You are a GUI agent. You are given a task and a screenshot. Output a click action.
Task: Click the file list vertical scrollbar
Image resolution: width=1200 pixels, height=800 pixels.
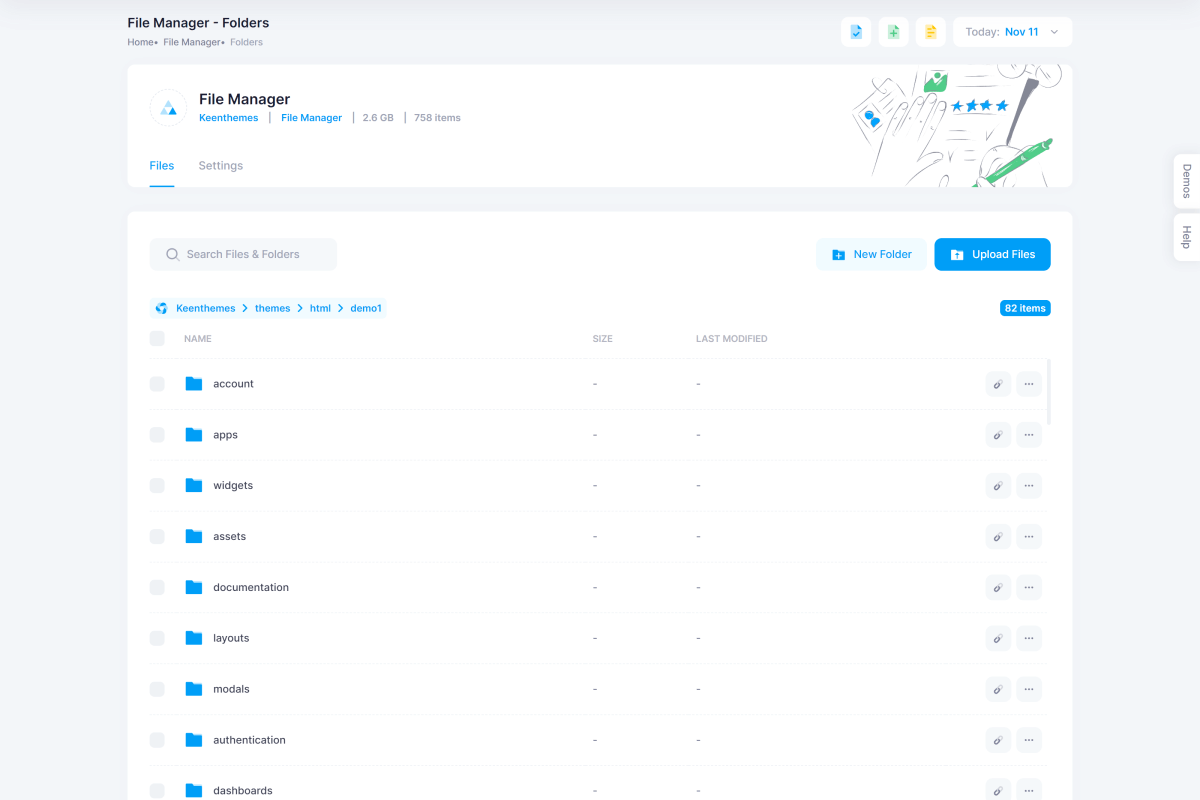[x=1048, y=392]
